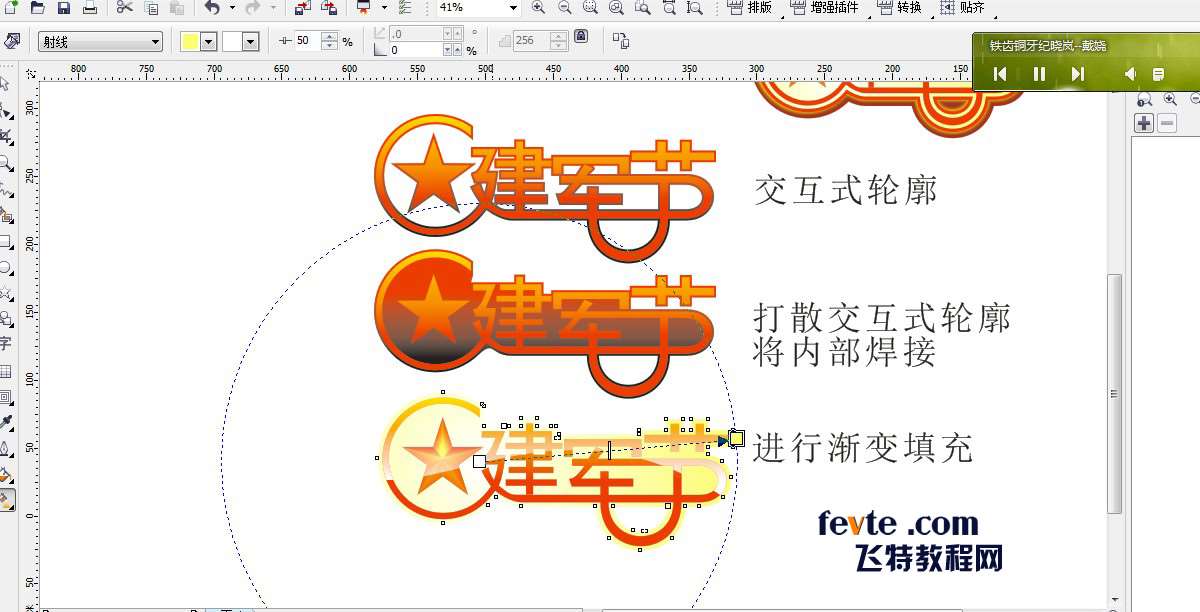Open the 增强插件 menu
The height and width of the screenshot is (612, 1200).
825,8
